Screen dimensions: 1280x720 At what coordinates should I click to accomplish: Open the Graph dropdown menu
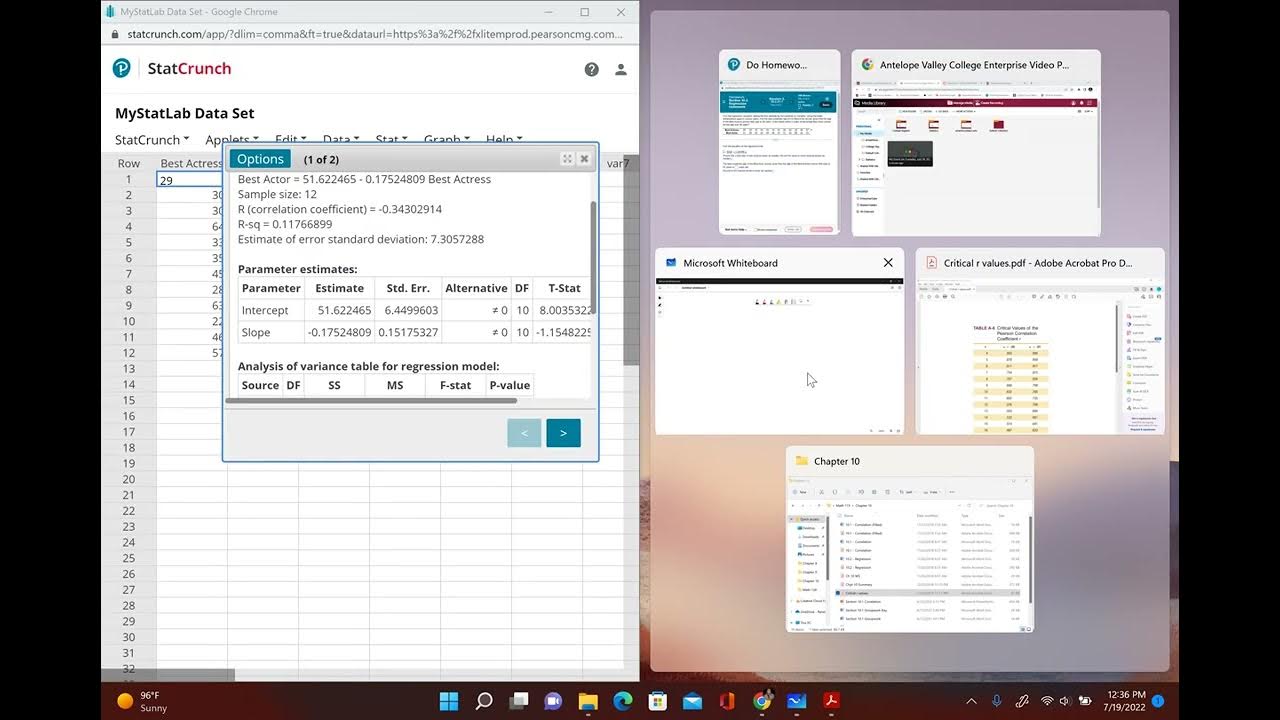pos(446,140)
